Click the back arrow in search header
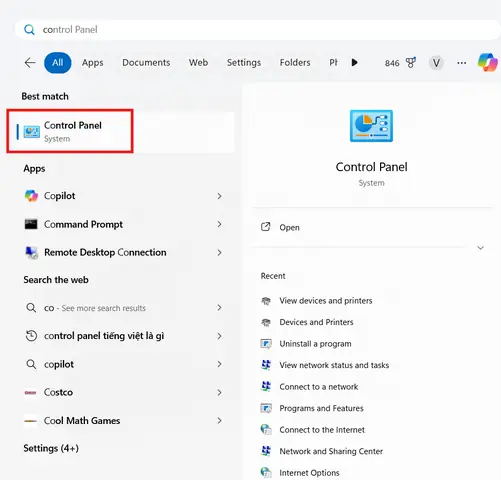Image resolution: width=501 pixels, height=480 pixels. point(30,63)
